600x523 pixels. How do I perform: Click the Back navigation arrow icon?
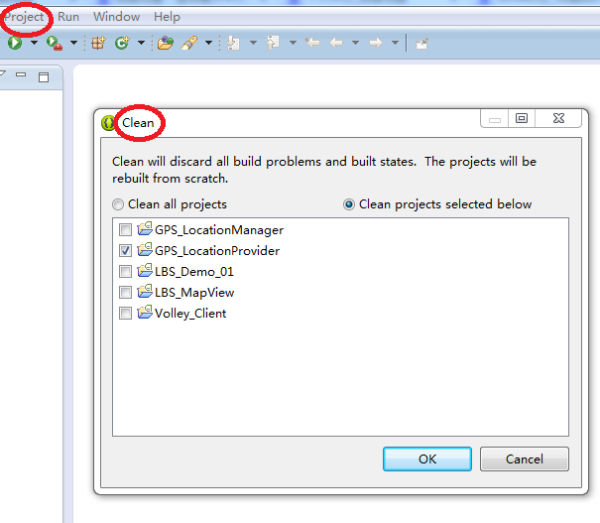(x=336, y=43)
